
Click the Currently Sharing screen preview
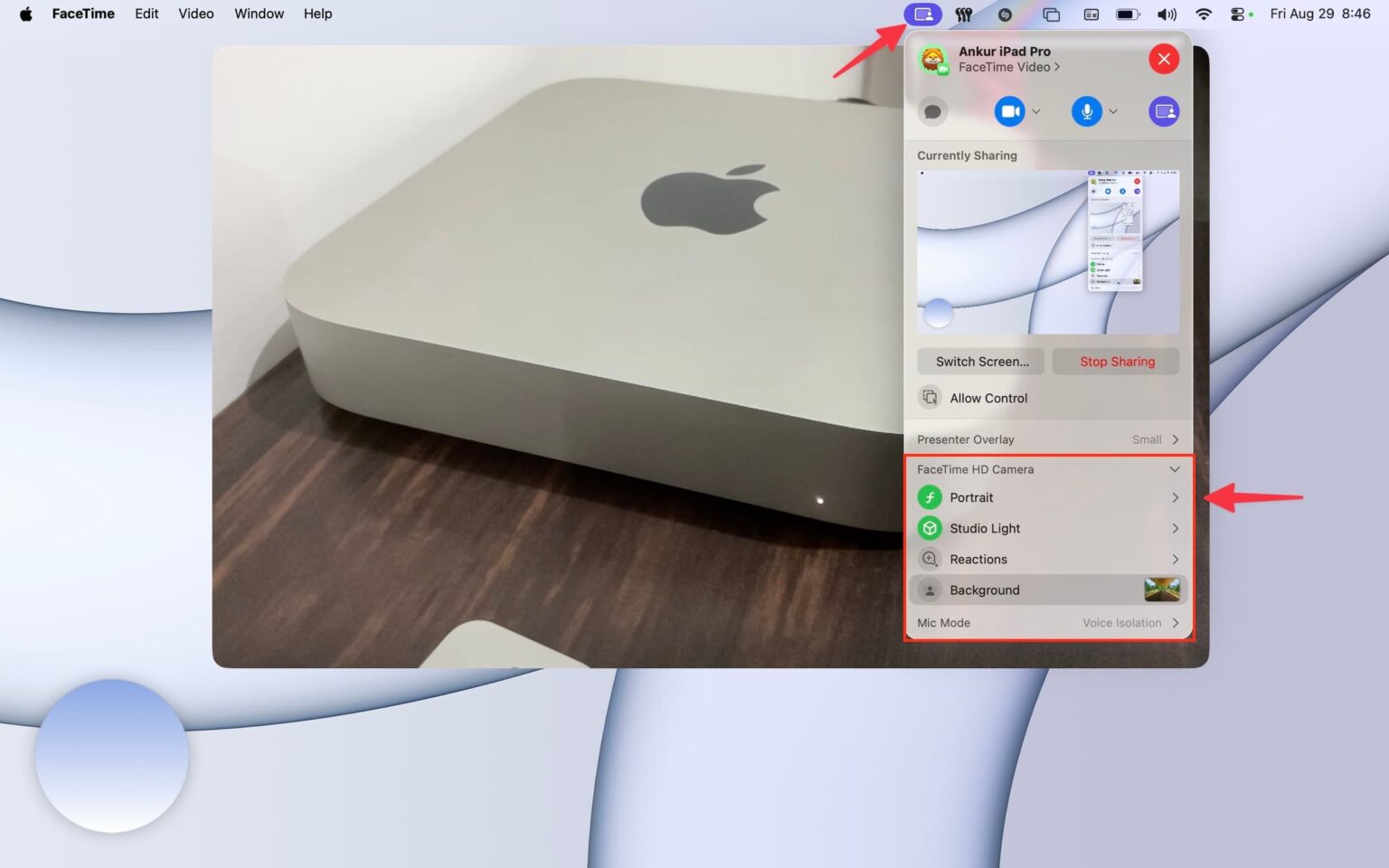pos(1048,252)
